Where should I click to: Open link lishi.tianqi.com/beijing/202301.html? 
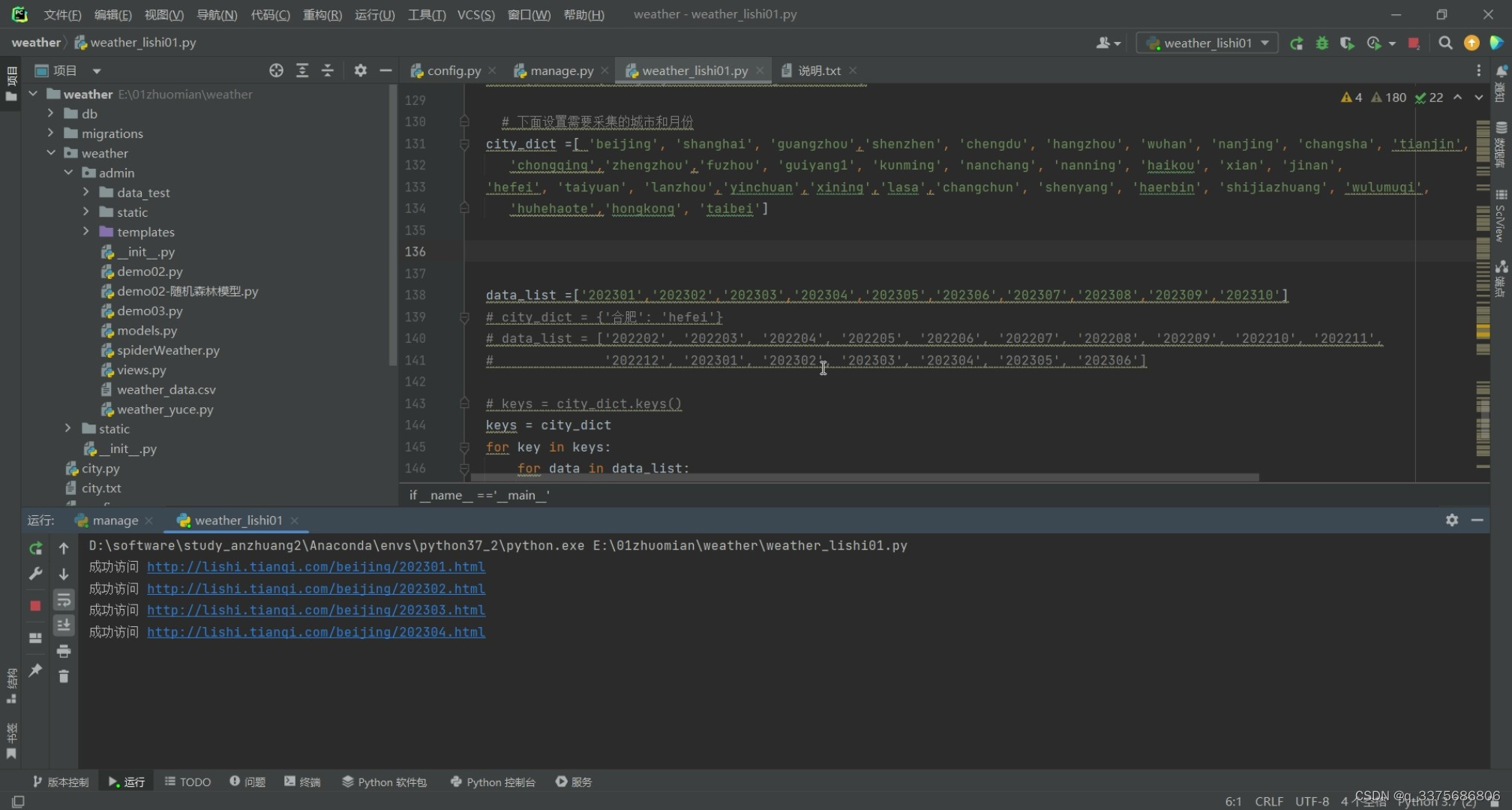coord(316,567)
